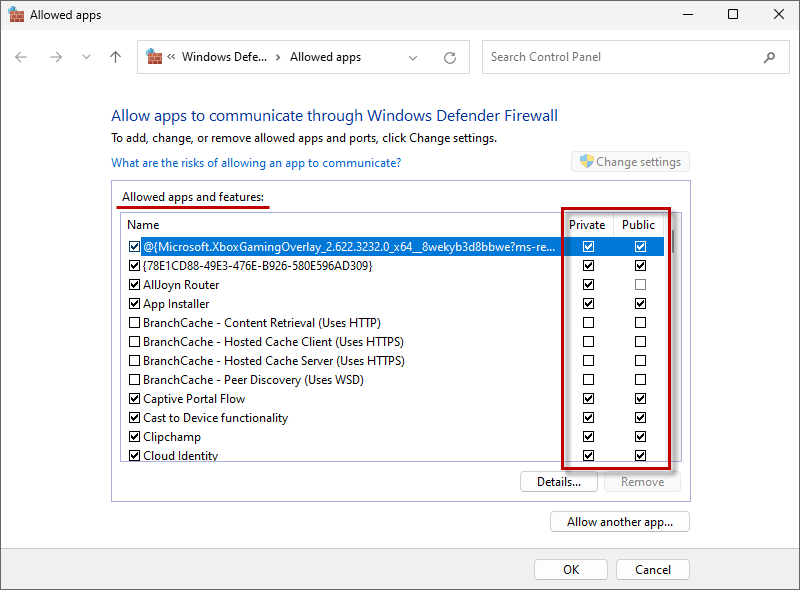Uncheck Public box for Captive Portal Flow
The width and height of the screenshot is (800, 590).
640,399
